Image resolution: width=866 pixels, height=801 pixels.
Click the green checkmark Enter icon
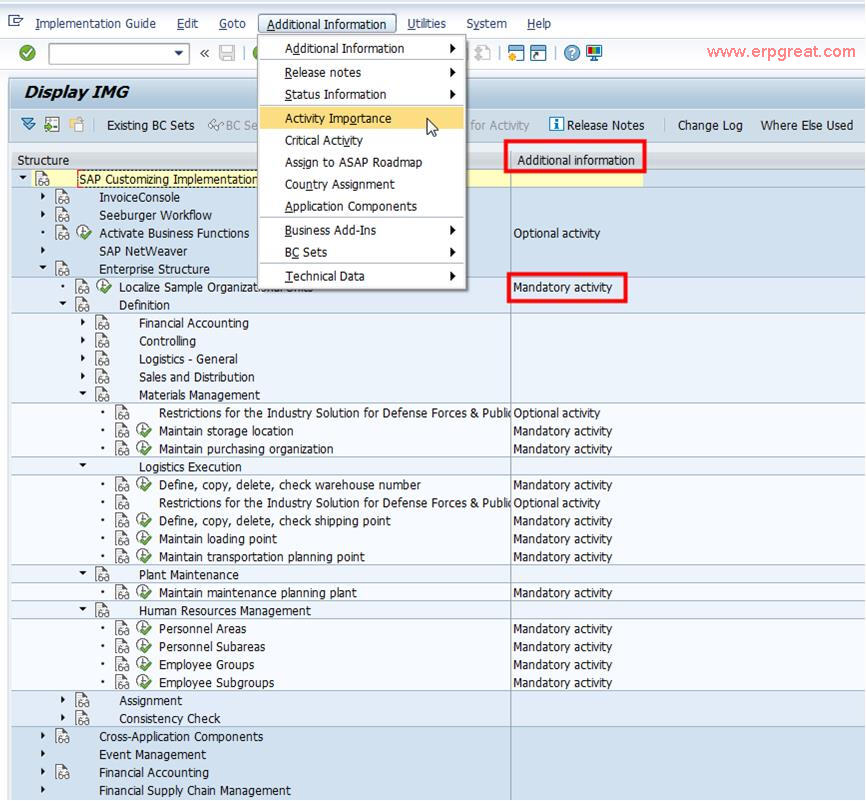27,53
